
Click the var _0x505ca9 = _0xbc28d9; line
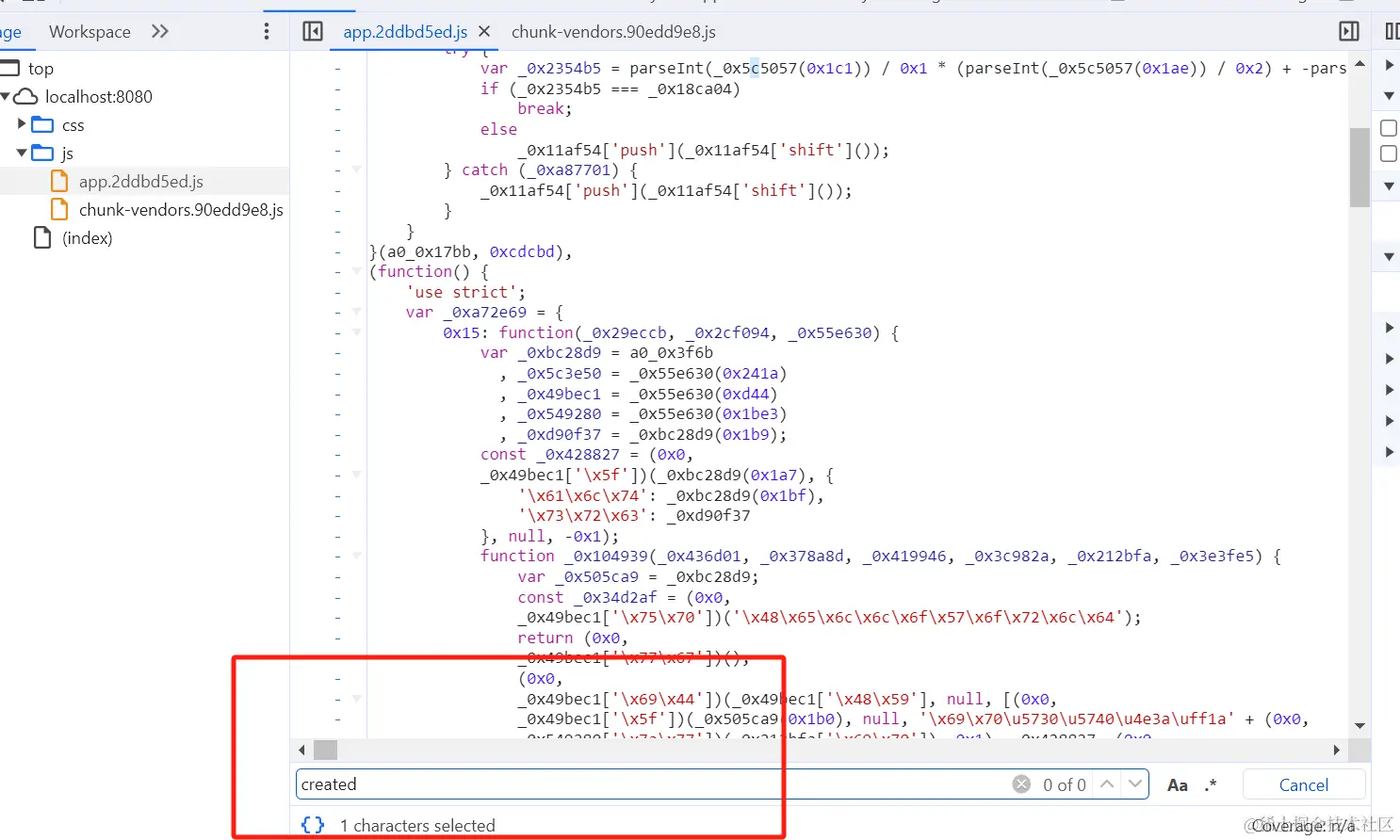pos(638,576)
